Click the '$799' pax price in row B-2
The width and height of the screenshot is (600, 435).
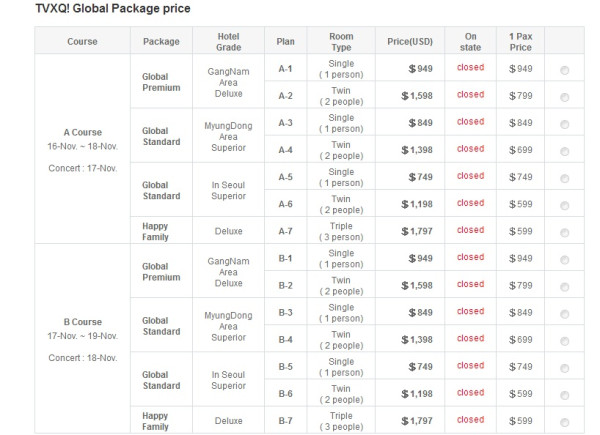coord(520,285)
